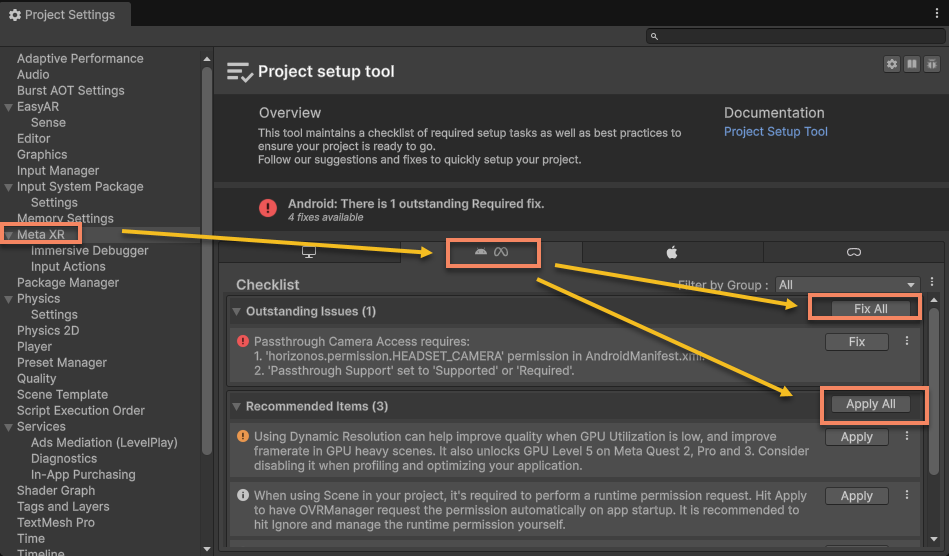Select Quality settings

pyautogui.click(x=36, y=379)
